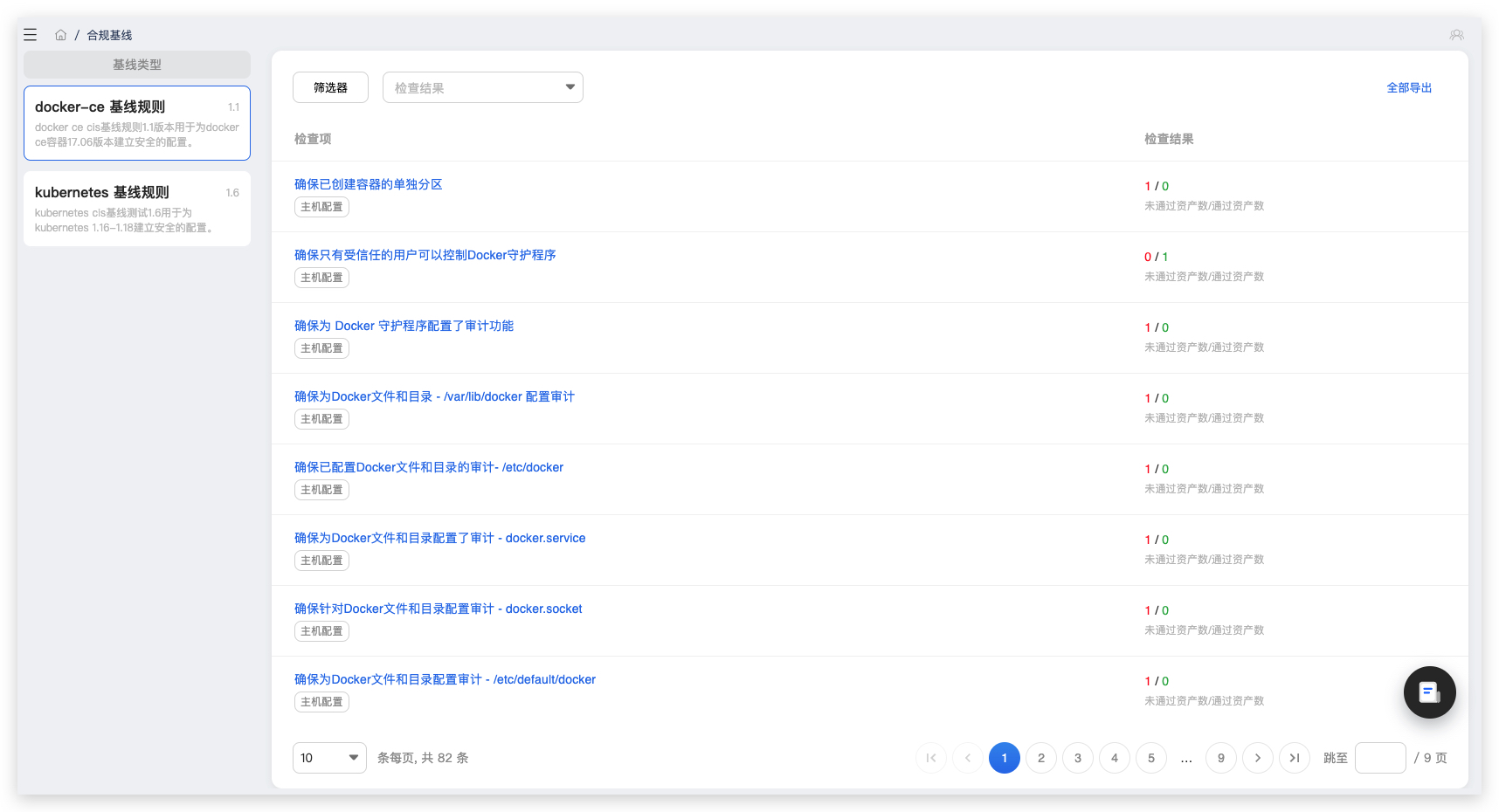The height and width of the screenshot is (812, 1499).
Task: Click 主机配置 tag under docker.service row
Action: click(x=321, y=561)
